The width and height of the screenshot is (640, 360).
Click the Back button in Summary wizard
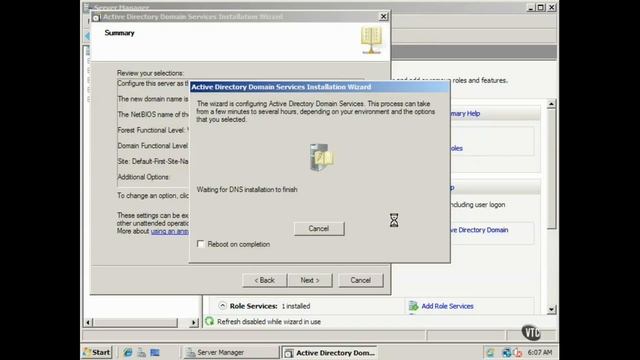[x=264, y=280]
